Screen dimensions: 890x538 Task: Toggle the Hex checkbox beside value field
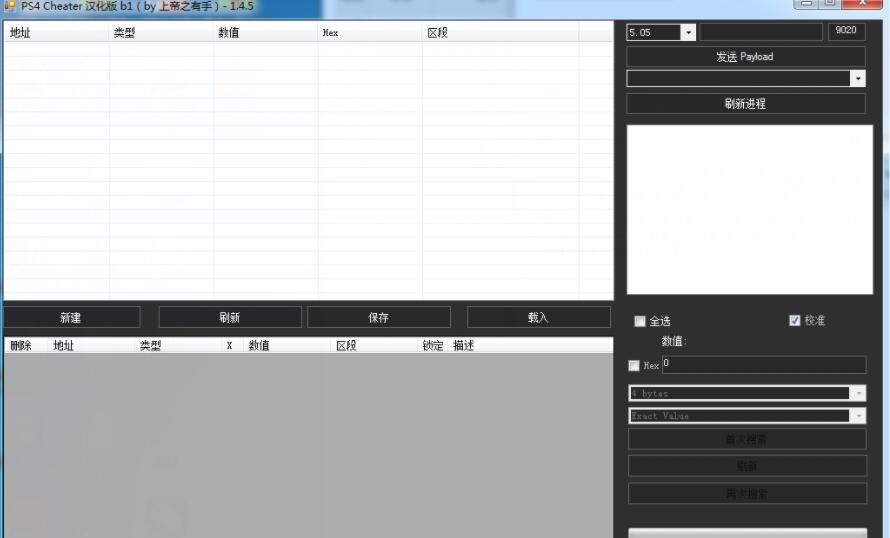634,365
